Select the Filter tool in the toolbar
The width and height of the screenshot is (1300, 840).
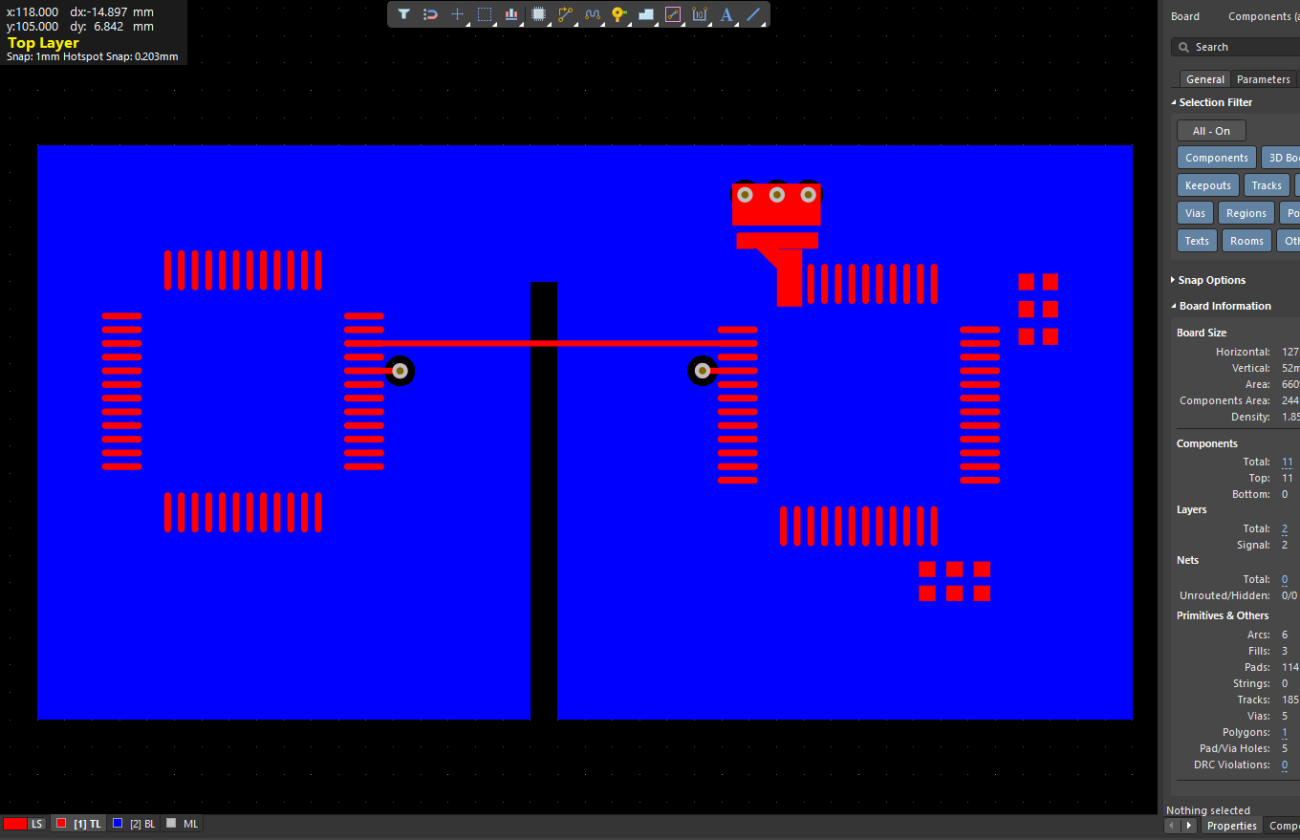404,14
